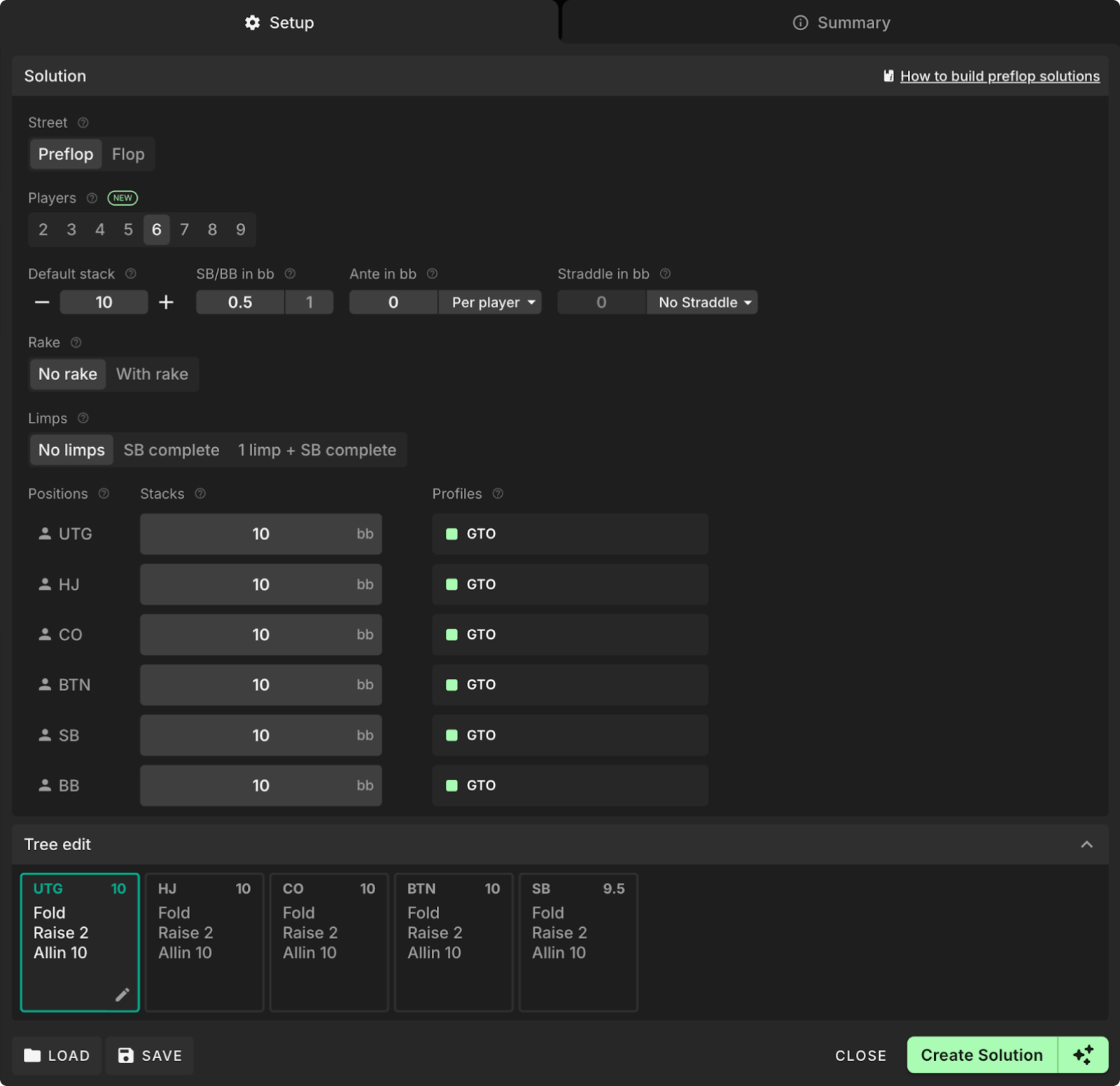Select the SB complete limps option

[x=171, y=450]
